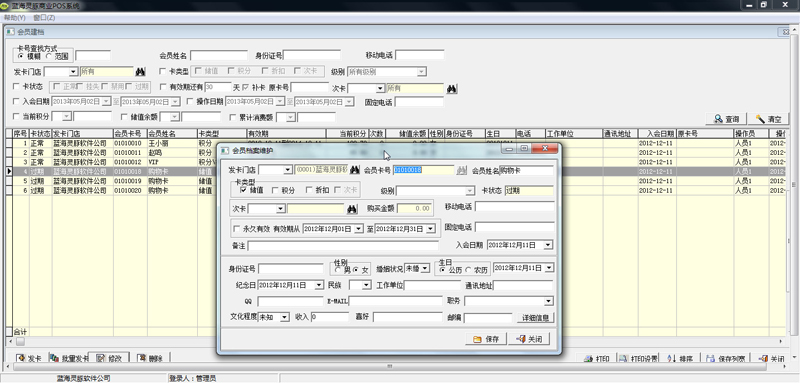Click 会员档案维护 dialog title icon
Viewport: 800px width, 383px height.
pos(225,150)
